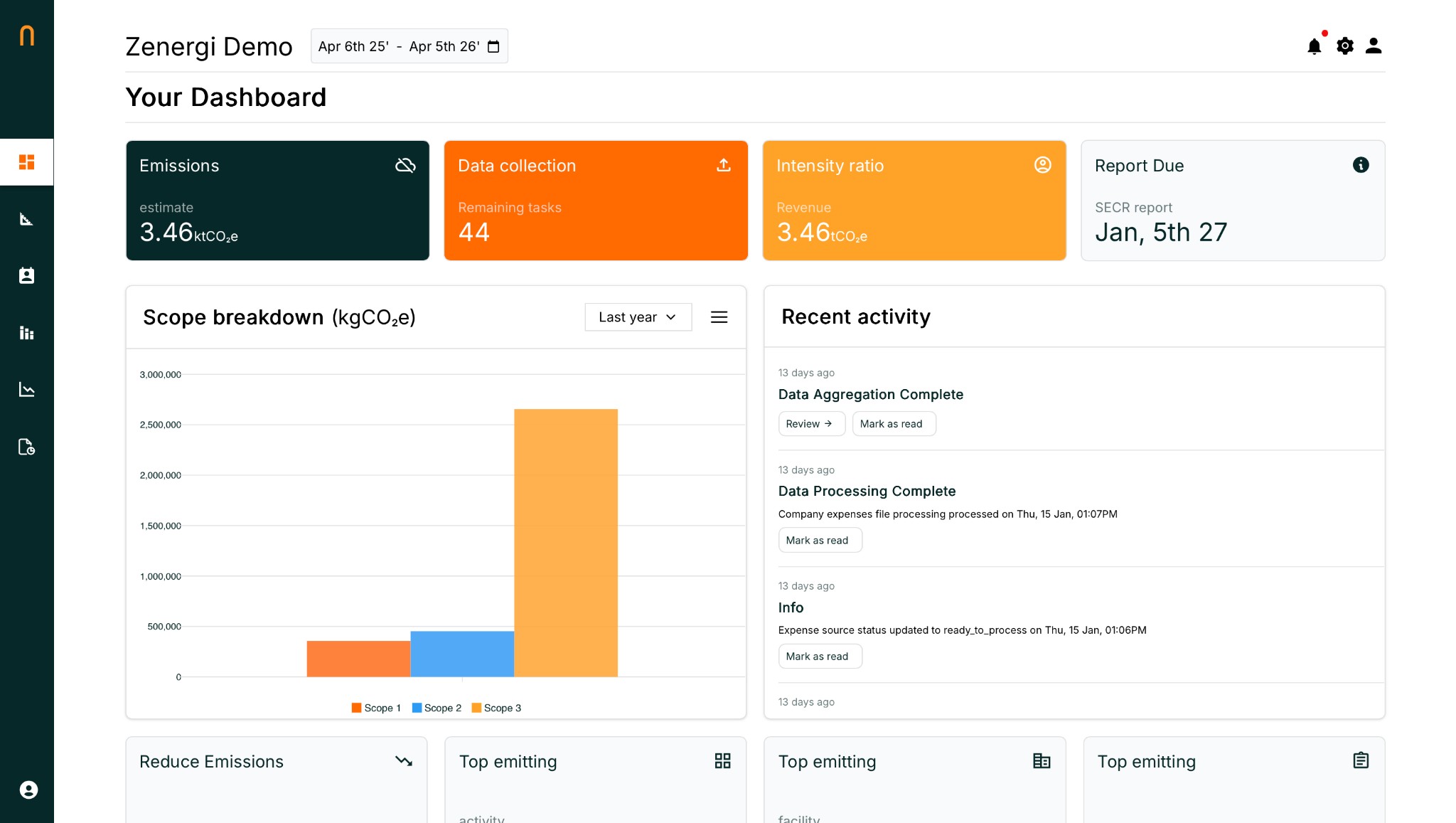Open the measurements tool from the sidebar
Image resolution: width=1456 pixels, height=823 pixels.
click(27, 219)
